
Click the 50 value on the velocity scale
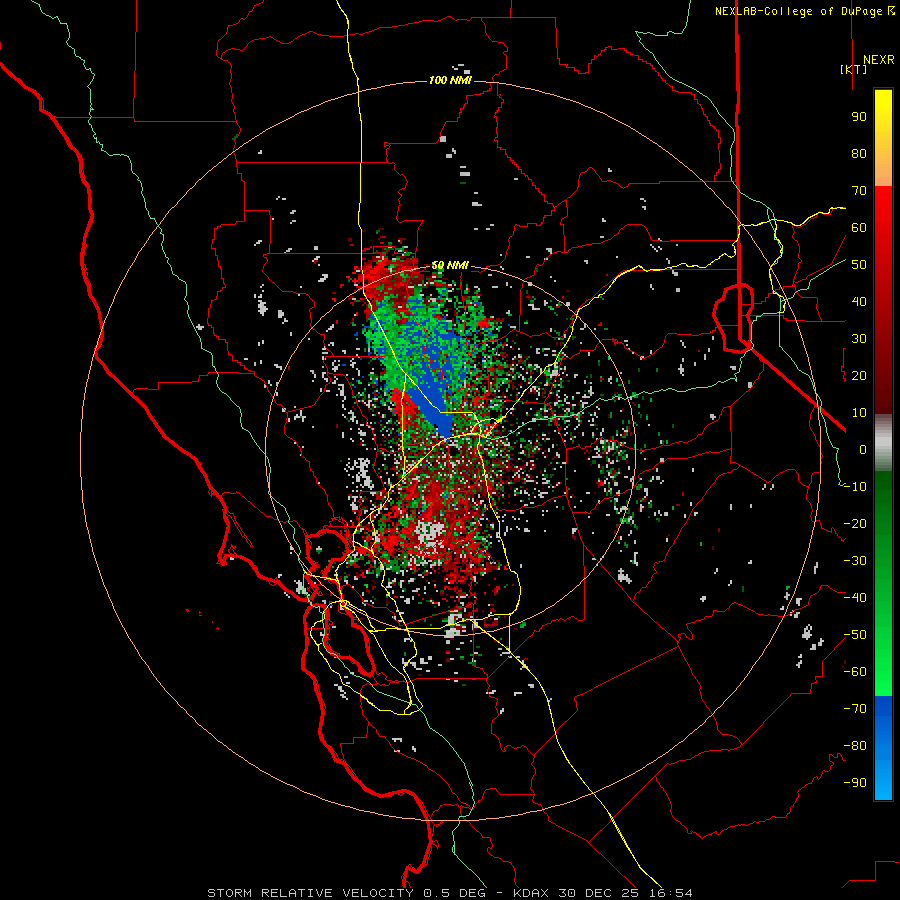click(x=859, y=265)
